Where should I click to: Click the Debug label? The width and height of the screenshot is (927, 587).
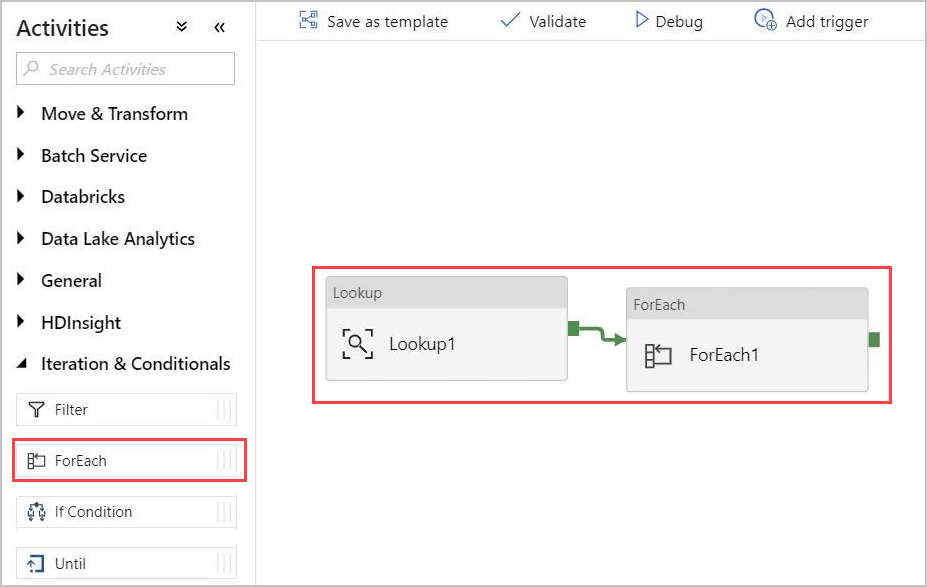[679, 22]
